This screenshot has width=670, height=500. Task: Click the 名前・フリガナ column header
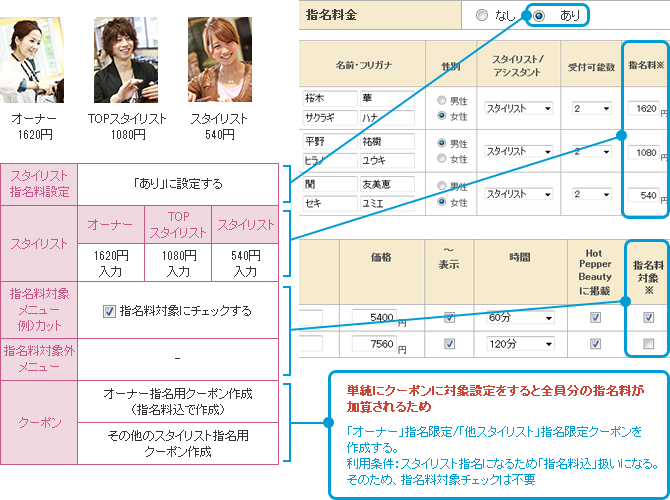[363, 65]
